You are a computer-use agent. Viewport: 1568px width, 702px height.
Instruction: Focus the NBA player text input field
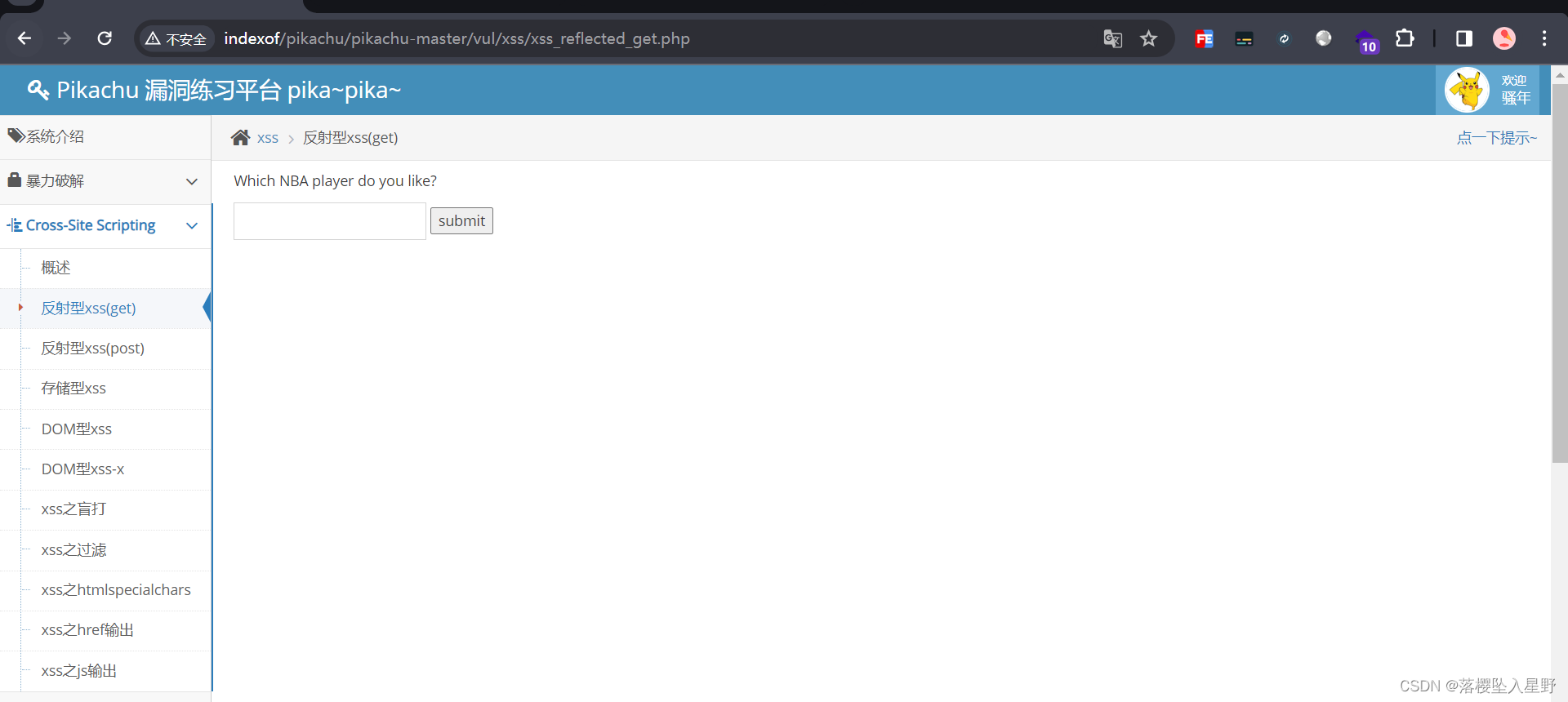(330, 221)
